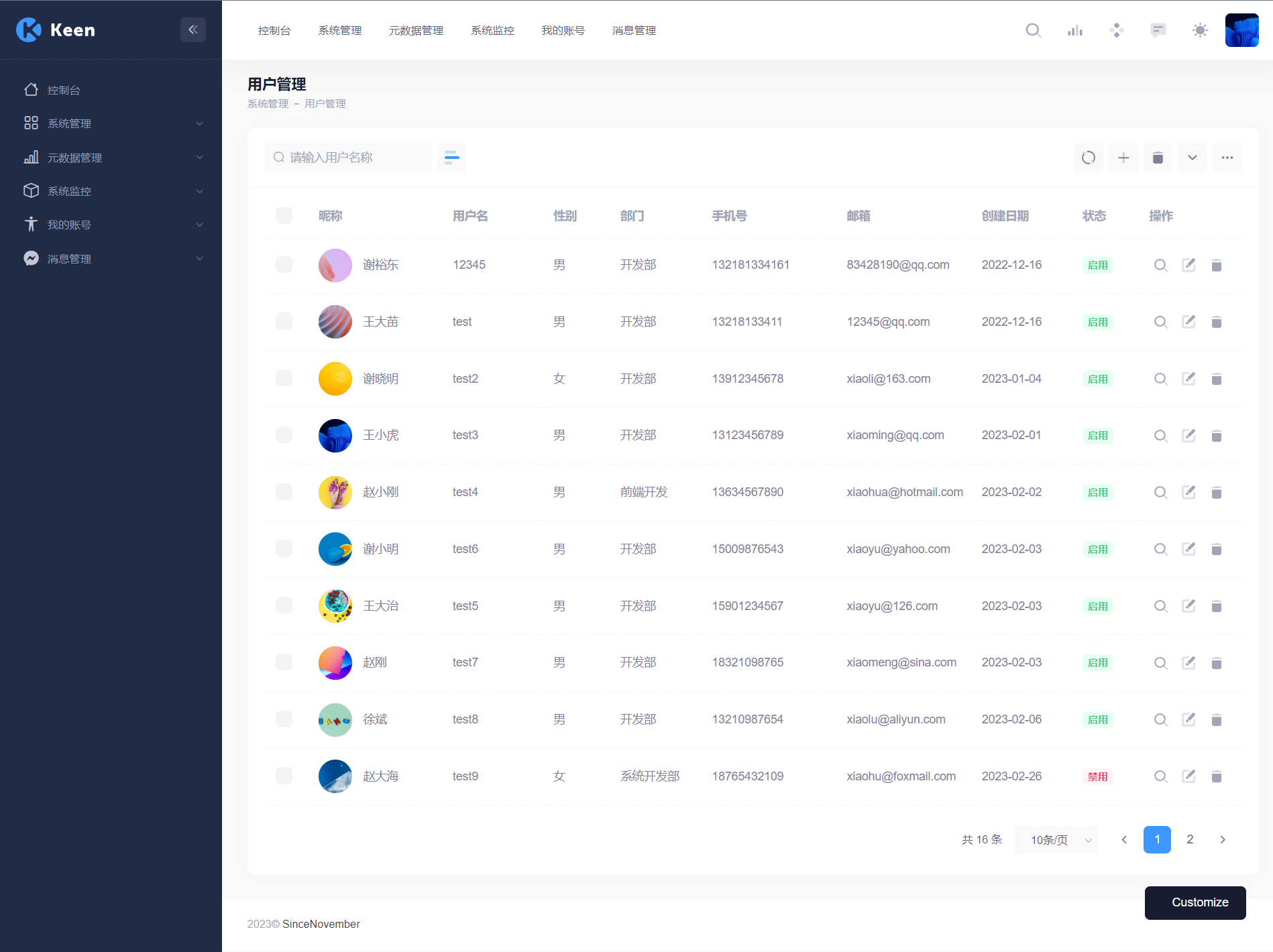Toggle the light/dark theme sun icon

tap(1199, 30)
